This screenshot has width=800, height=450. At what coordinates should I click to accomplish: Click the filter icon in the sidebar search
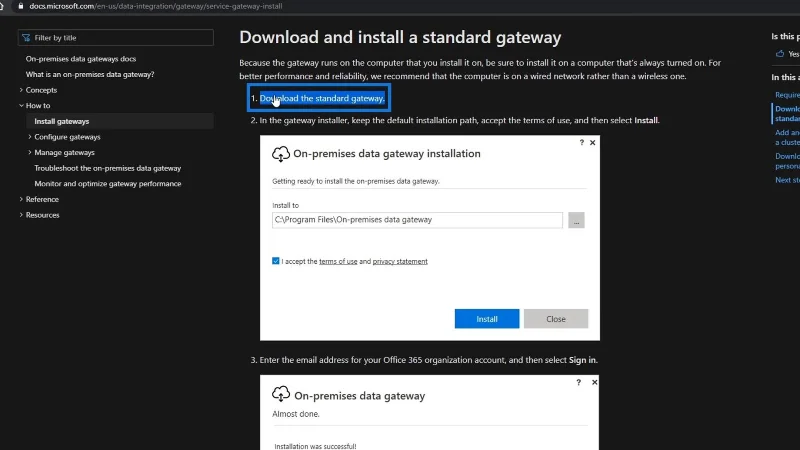click(x=26, y=38)
